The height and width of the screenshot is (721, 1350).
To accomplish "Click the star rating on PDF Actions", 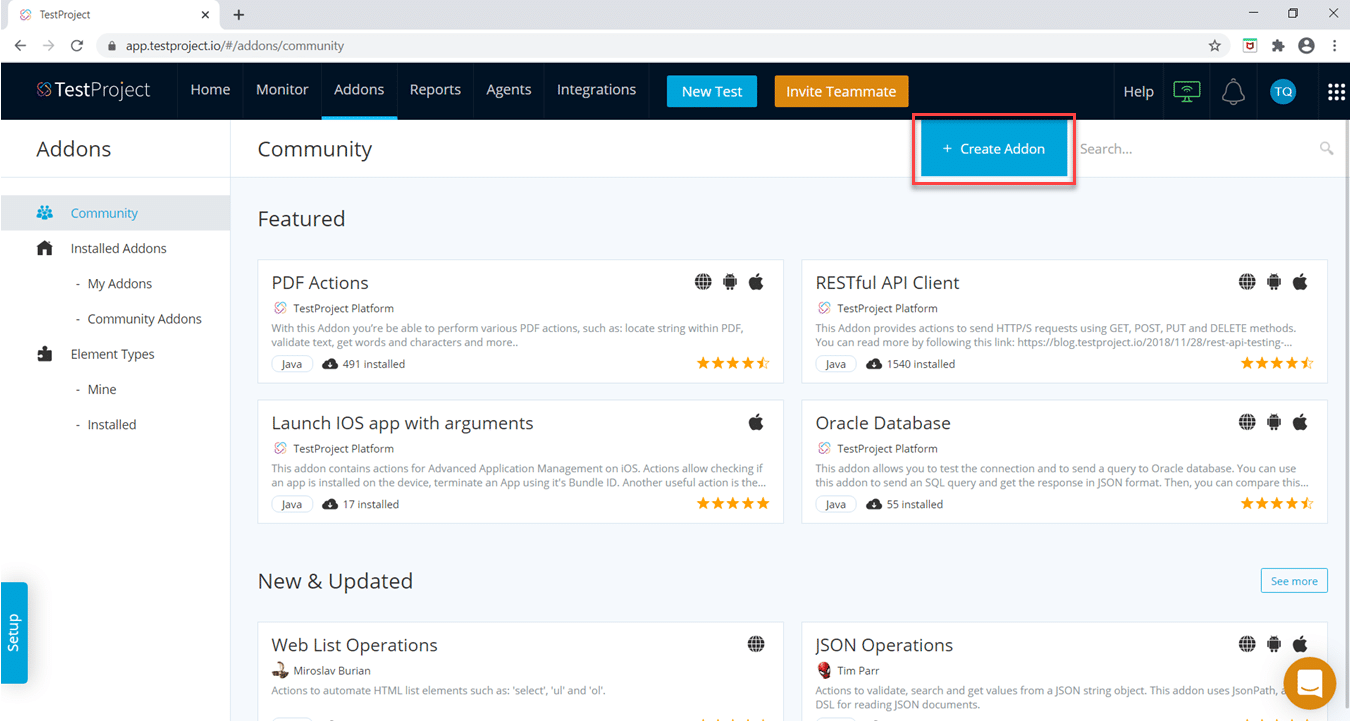I will [733, 363].
